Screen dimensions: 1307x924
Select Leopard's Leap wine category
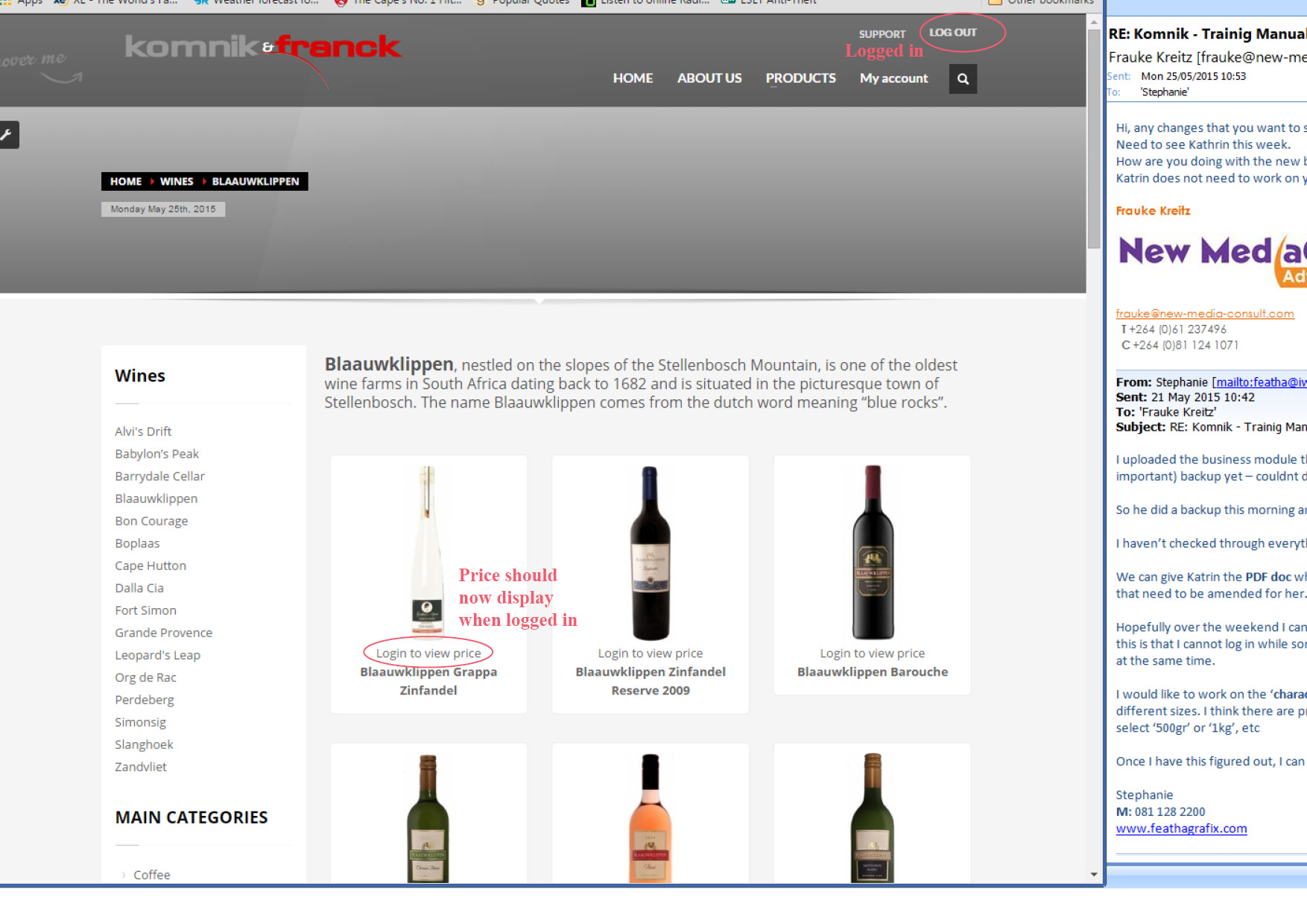(157, 655)
